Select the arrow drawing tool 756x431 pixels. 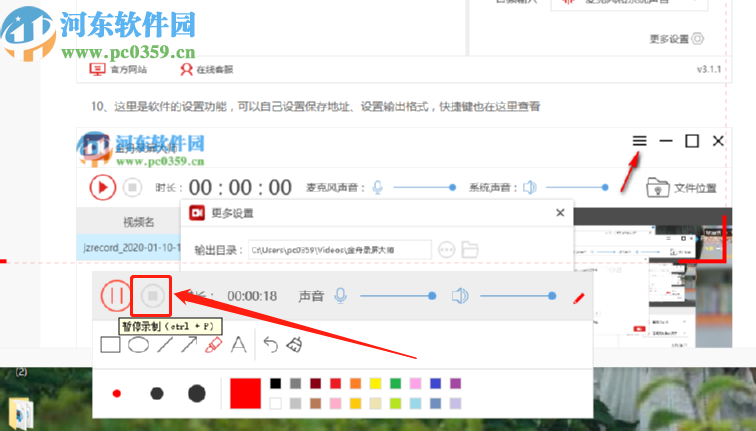(189, 345)
